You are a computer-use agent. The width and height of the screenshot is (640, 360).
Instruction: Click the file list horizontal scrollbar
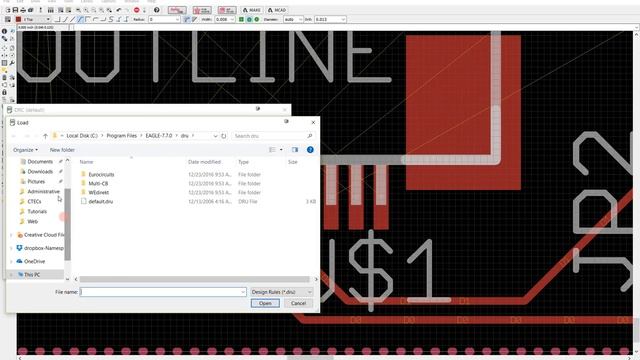[194, 279]
